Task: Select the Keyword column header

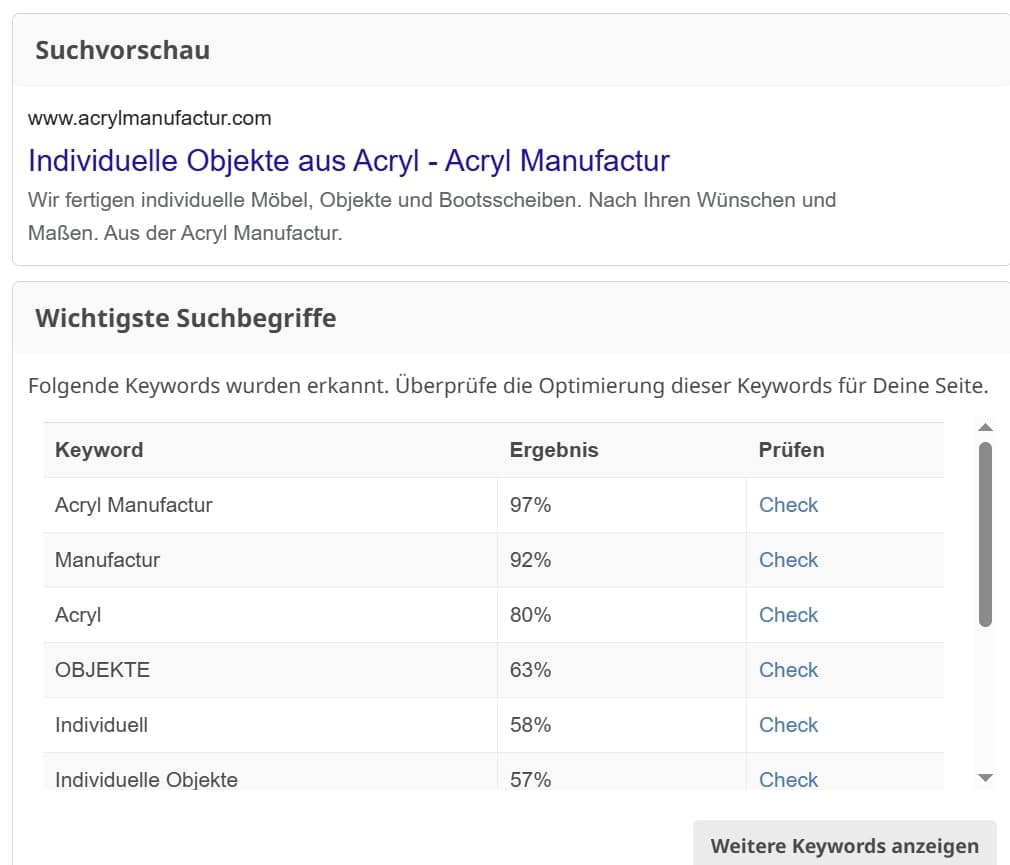Action: 270,450
